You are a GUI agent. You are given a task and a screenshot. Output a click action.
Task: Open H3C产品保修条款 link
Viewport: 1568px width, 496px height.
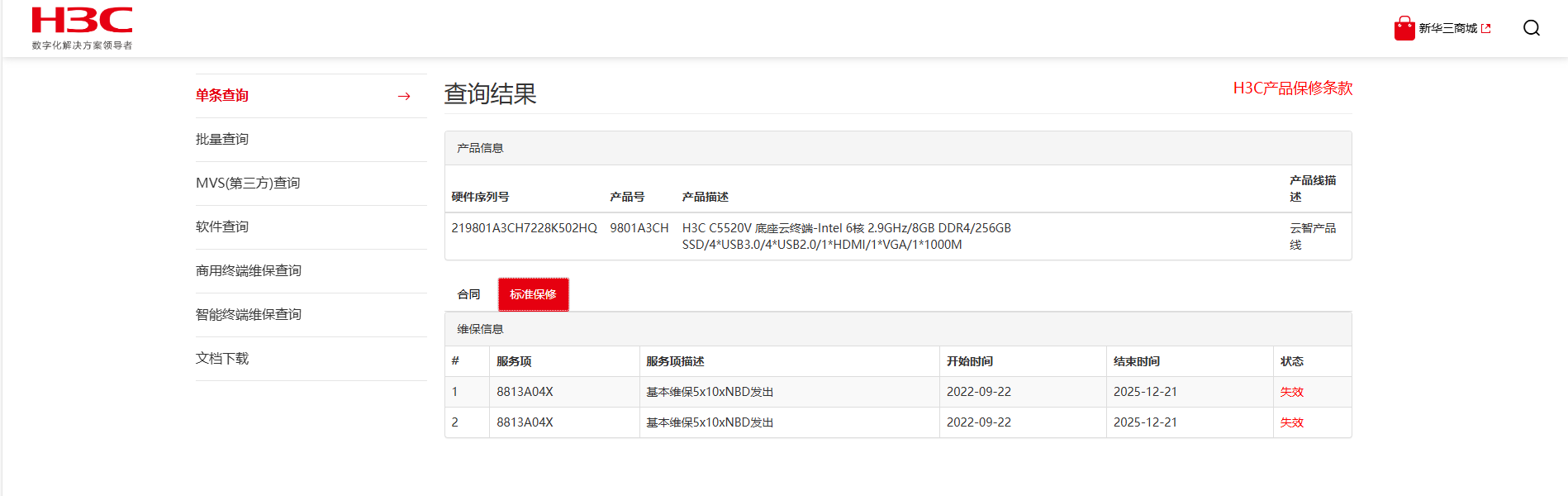click(1292, 88)
